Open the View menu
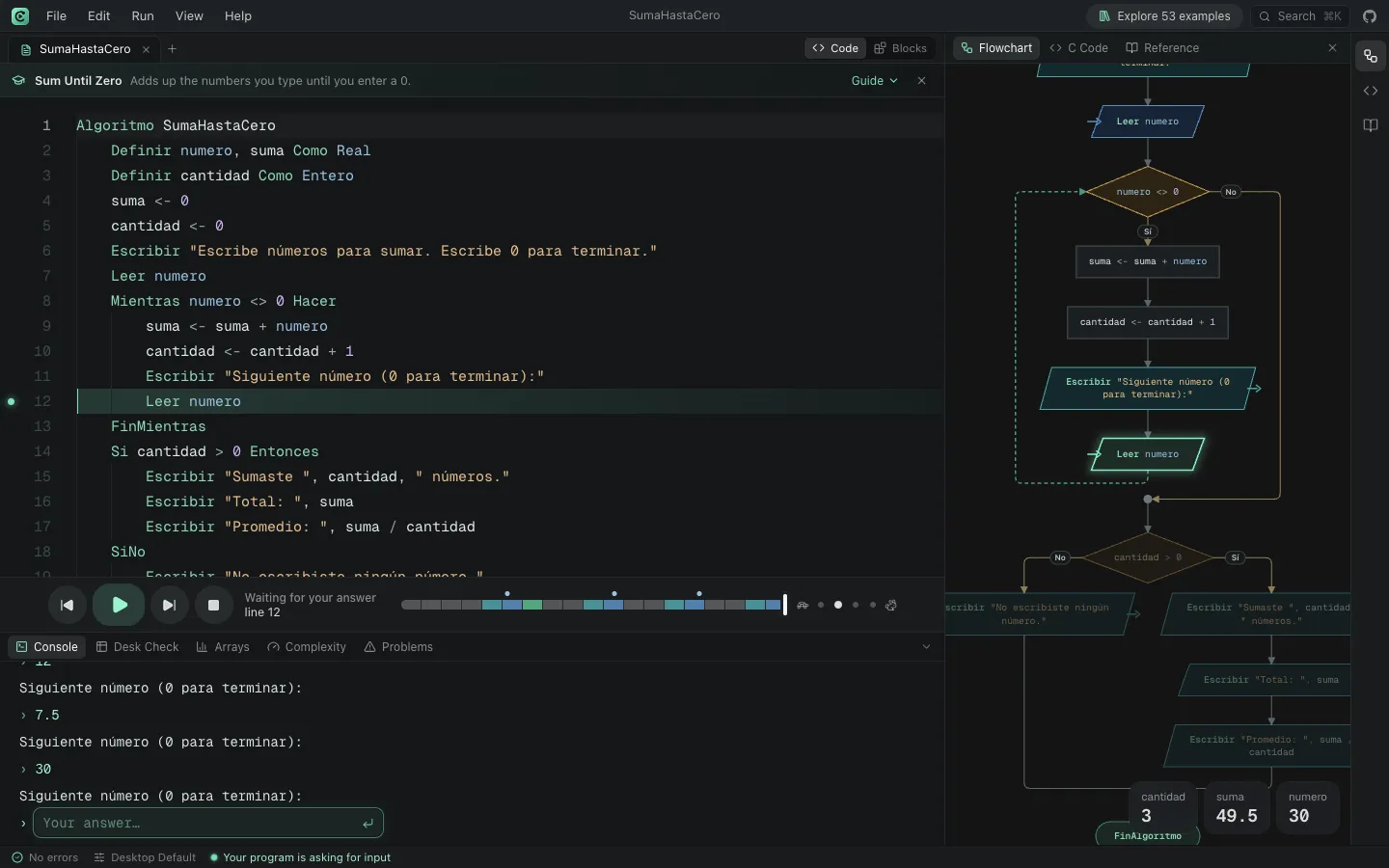The width and height of the screenshot is (1389, 868). 189,15
